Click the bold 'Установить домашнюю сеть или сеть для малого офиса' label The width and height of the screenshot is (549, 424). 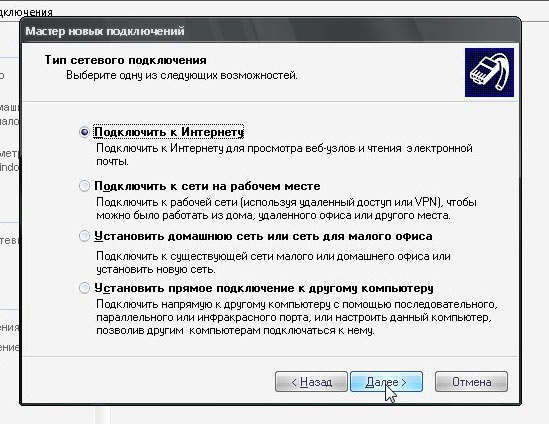(x=263, y=236)
